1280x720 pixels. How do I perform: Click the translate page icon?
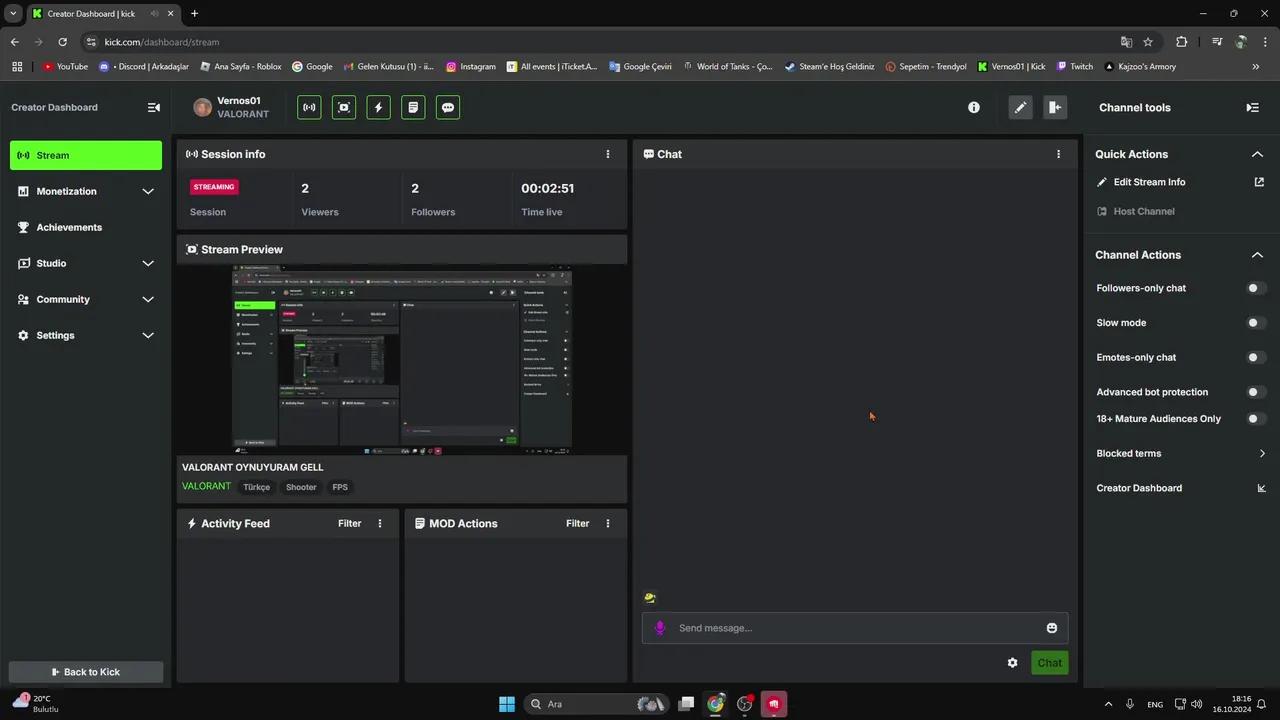coord(1126,42)
